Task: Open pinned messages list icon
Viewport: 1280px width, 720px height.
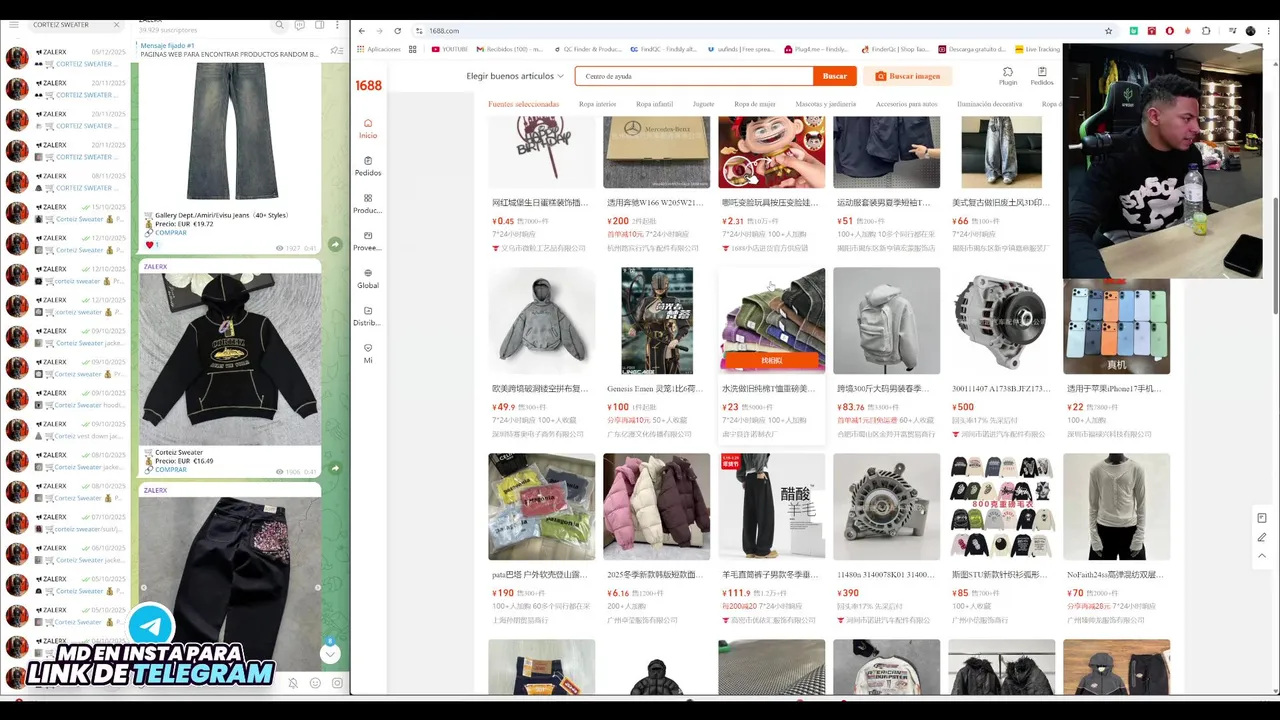Action: 335,50
